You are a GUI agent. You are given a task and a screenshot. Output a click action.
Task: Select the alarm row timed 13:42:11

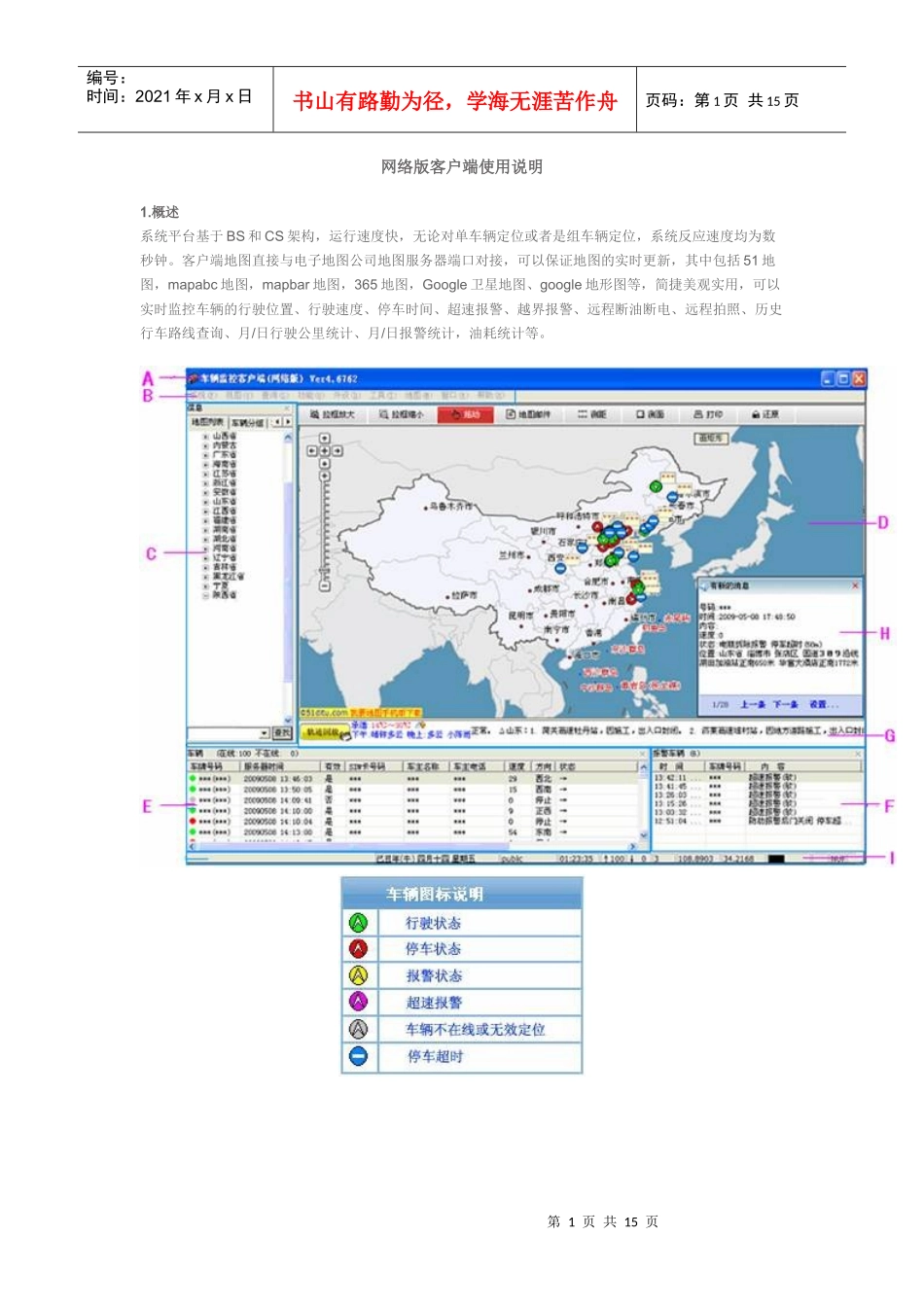click(757, 777)
